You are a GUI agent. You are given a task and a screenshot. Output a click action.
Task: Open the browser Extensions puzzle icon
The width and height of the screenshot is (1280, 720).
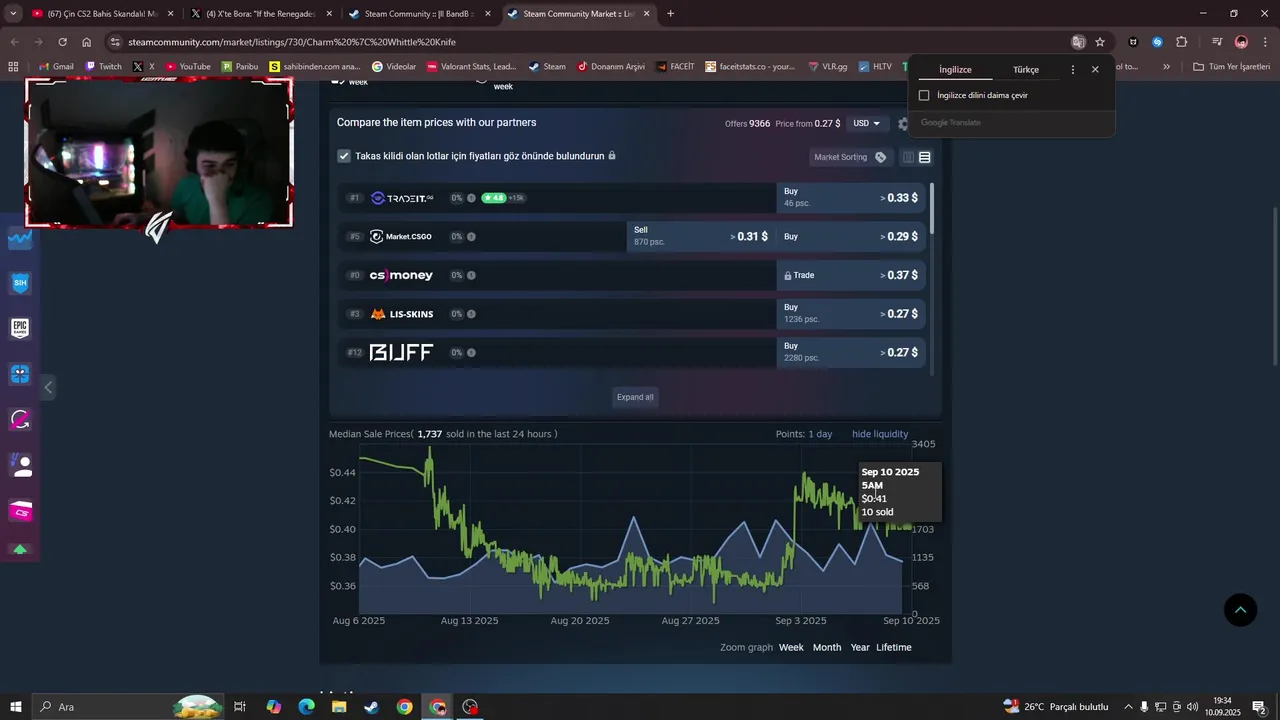point(1181,42)
